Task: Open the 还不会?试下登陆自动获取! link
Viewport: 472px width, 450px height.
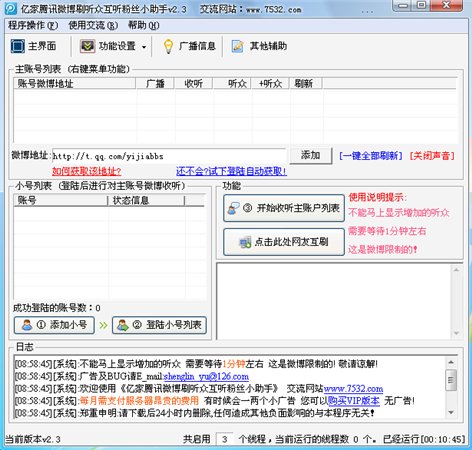Action: tap(231, 171)
